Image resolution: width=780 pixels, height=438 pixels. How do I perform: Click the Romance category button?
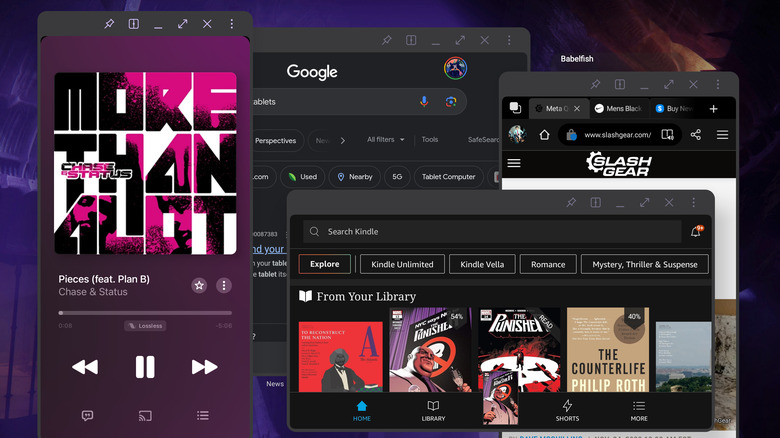click(x=548, y=264)
